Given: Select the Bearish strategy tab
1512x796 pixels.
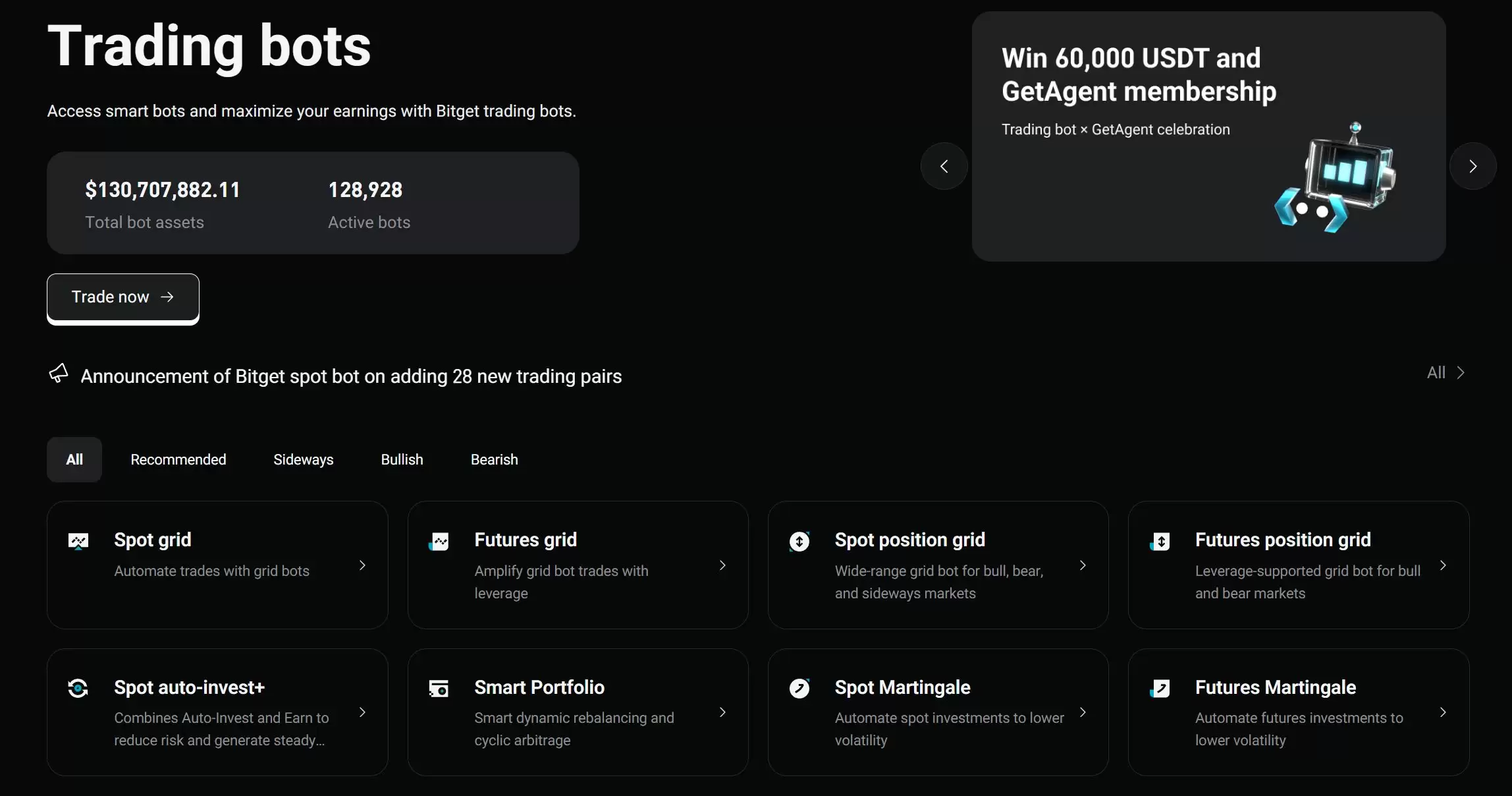Looking at the screenshot, I should point(494,459).
